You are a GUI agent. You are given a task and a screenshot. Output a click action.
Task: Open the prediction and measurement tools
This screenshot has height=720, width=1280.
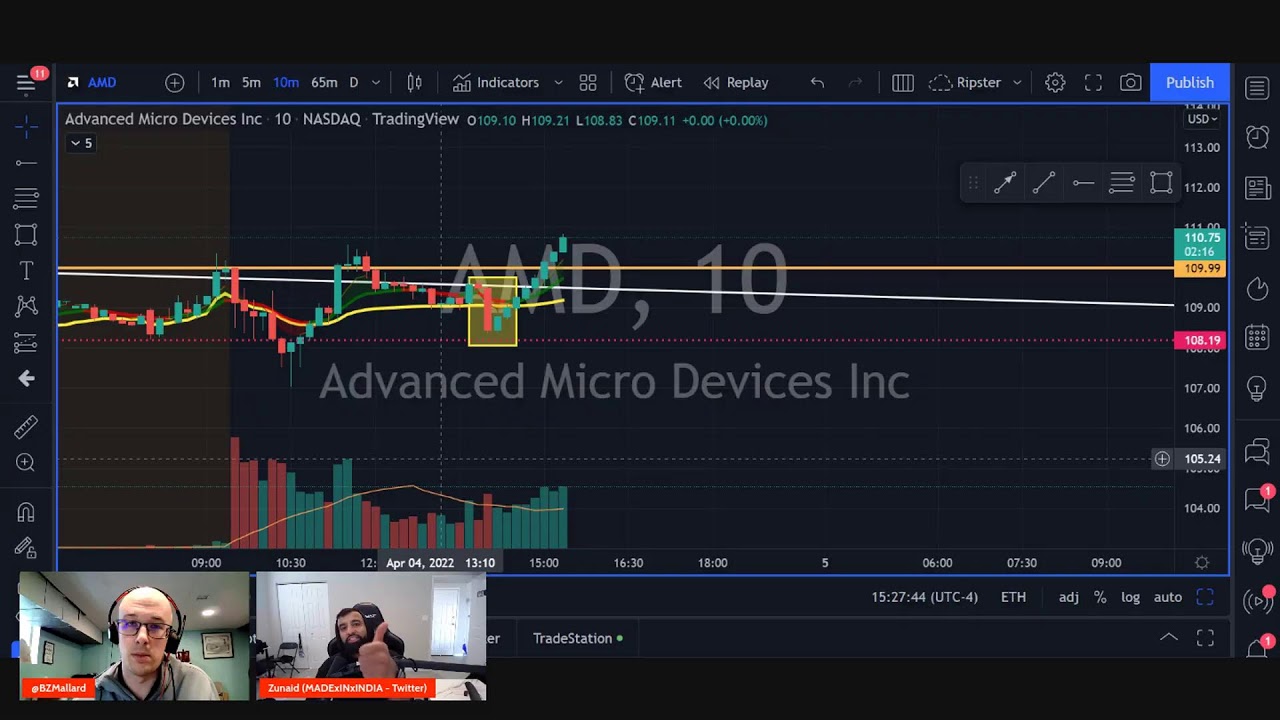click(26, 343)
